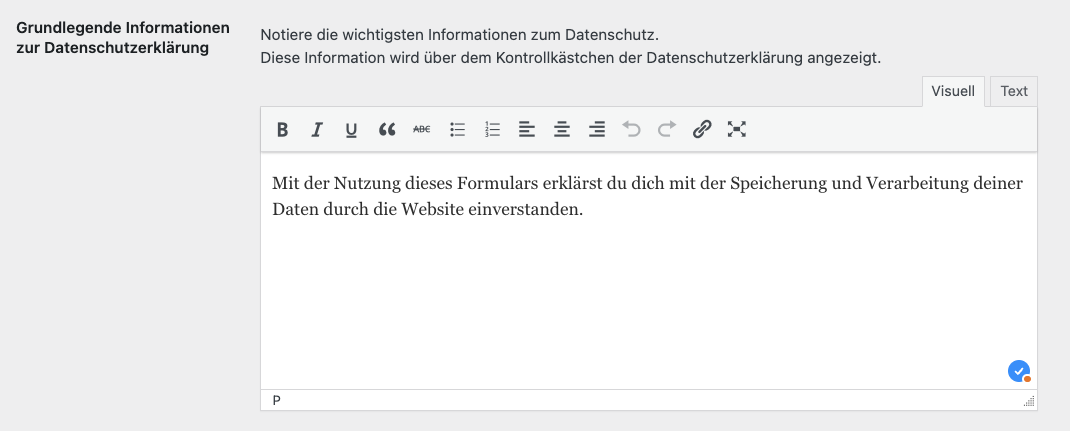The width and height of the screenshot is (1070, 431).
Task: Enter fullscreen editing mode
Action: (x=737, y=129)
